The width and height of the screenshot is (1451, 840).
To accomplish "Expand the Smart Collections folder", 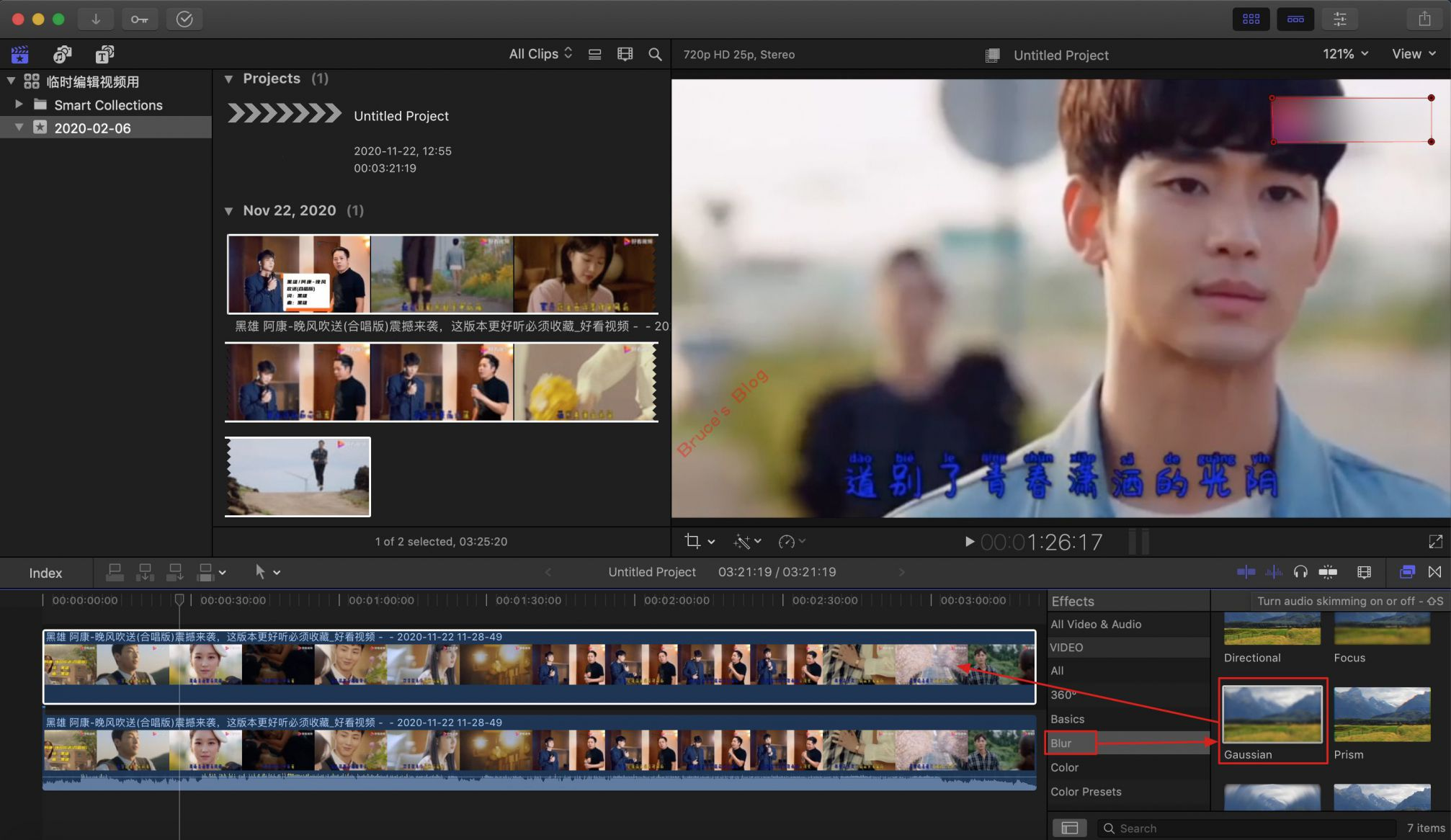I will [x=19, y=104].
